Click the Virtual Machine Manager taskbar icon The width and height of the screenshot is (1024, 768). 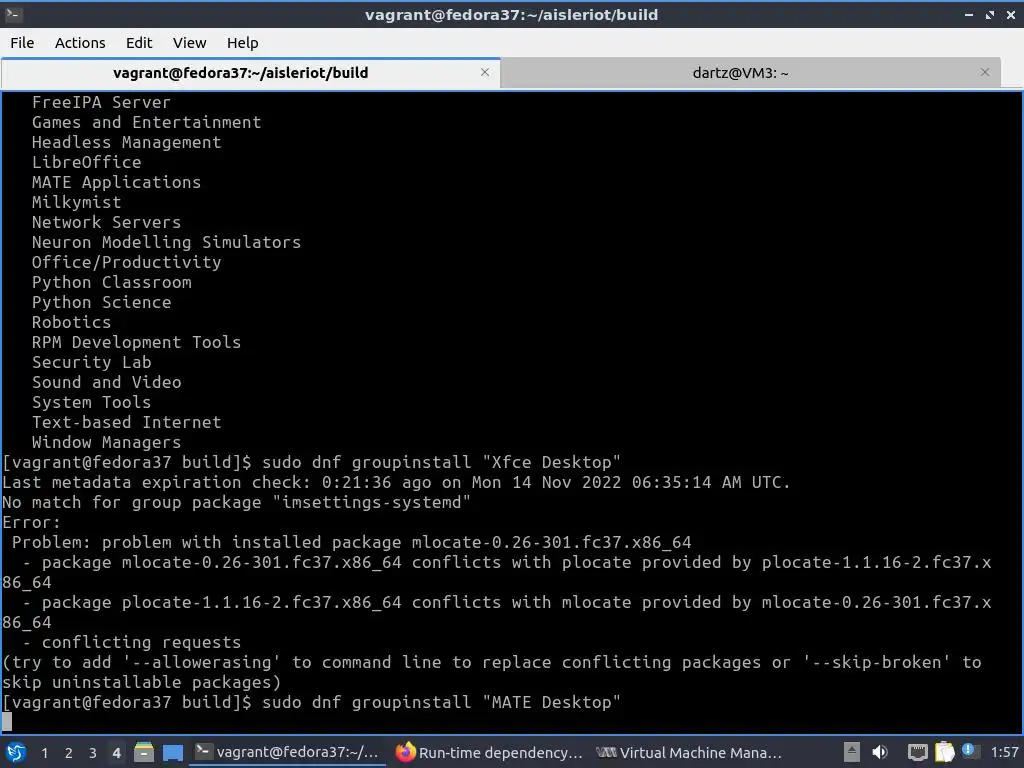tap(606, 752)
